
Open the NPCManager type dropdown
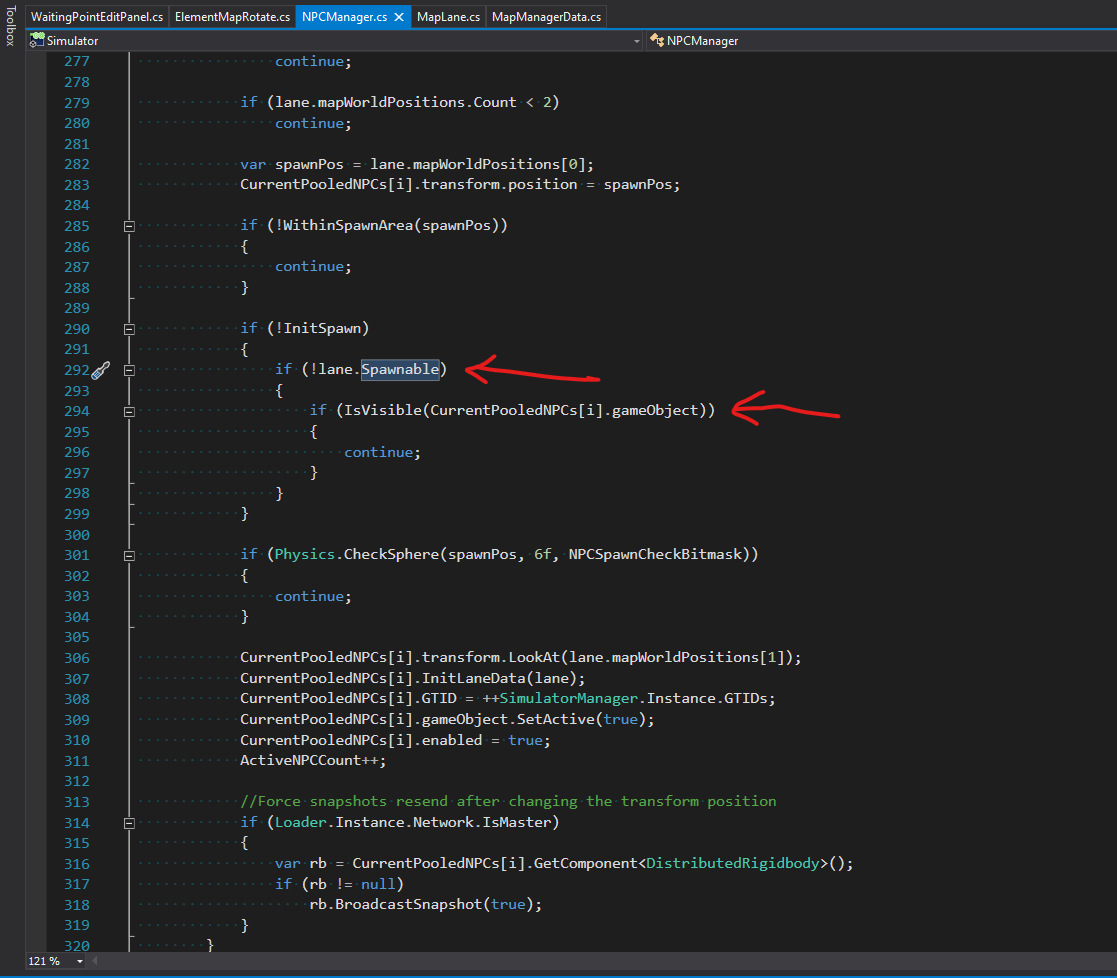point(881,41)
